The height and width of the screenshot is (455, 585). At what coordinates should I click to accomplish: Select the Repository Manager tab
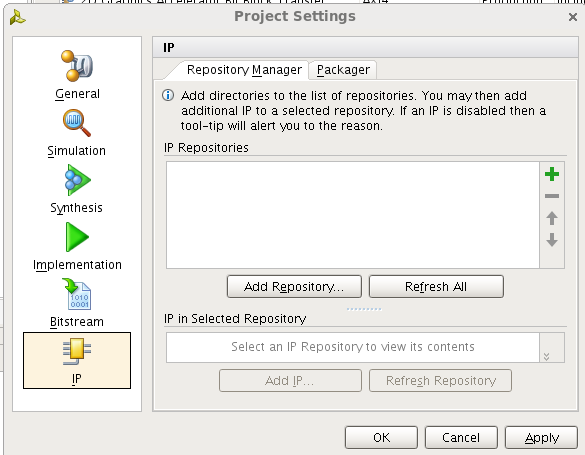[x=244, y=70]
